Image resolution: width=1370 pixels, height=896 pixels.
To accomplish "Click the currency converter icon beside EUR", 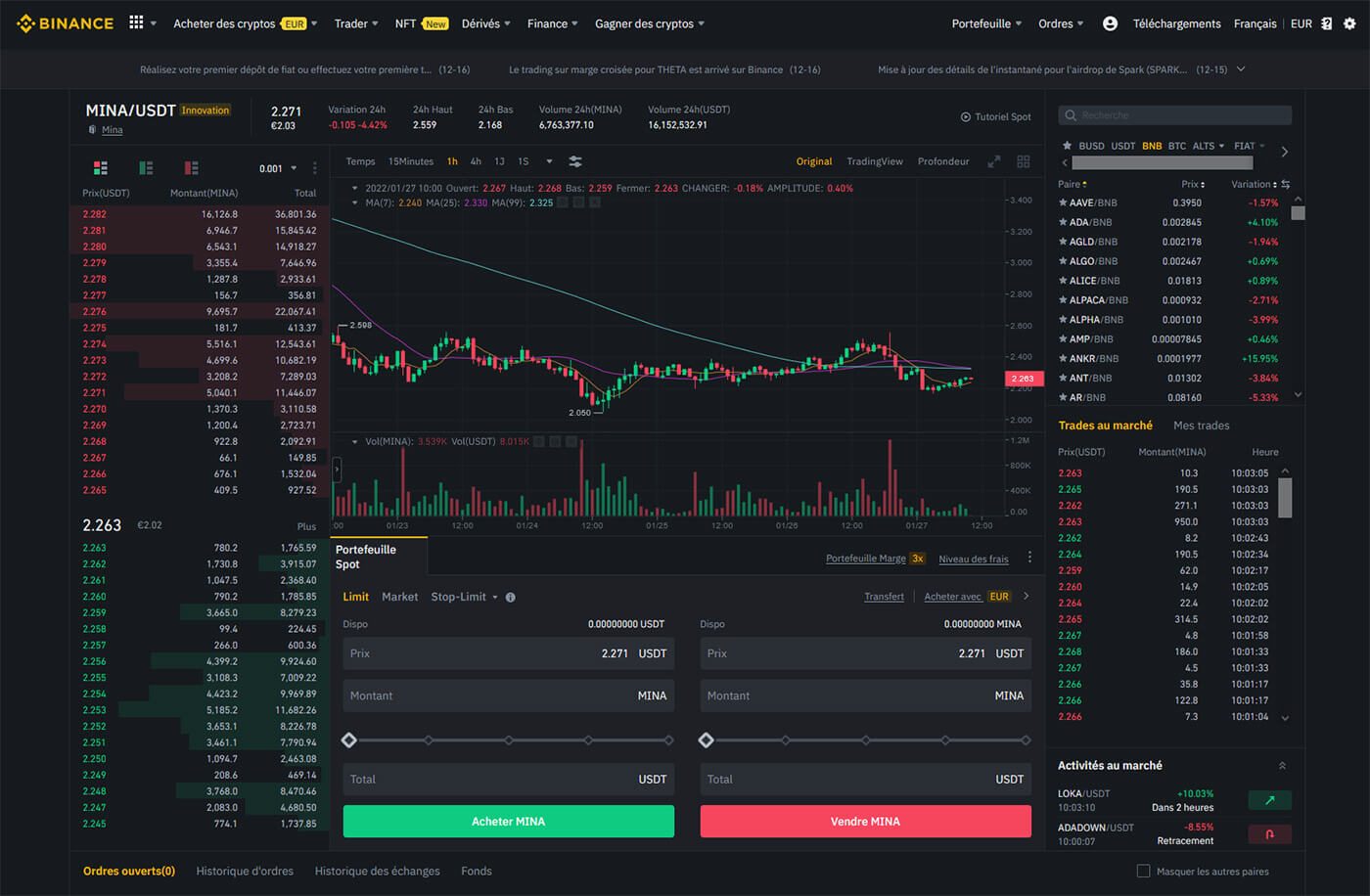I will point(1326,23).
